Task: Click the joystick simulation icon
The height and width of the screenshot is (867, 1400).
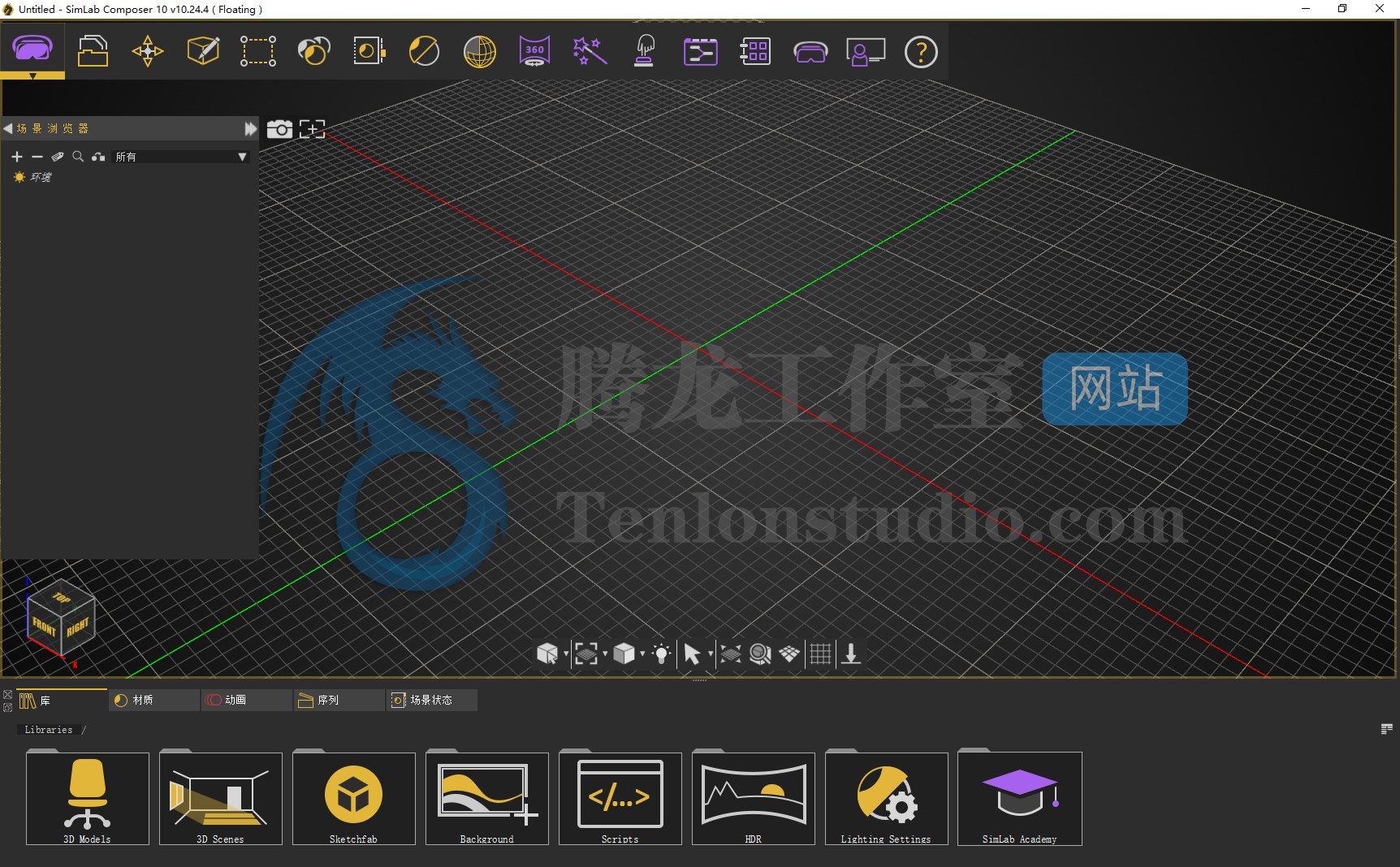Action: pyautogui.click(x=645, y=51)
